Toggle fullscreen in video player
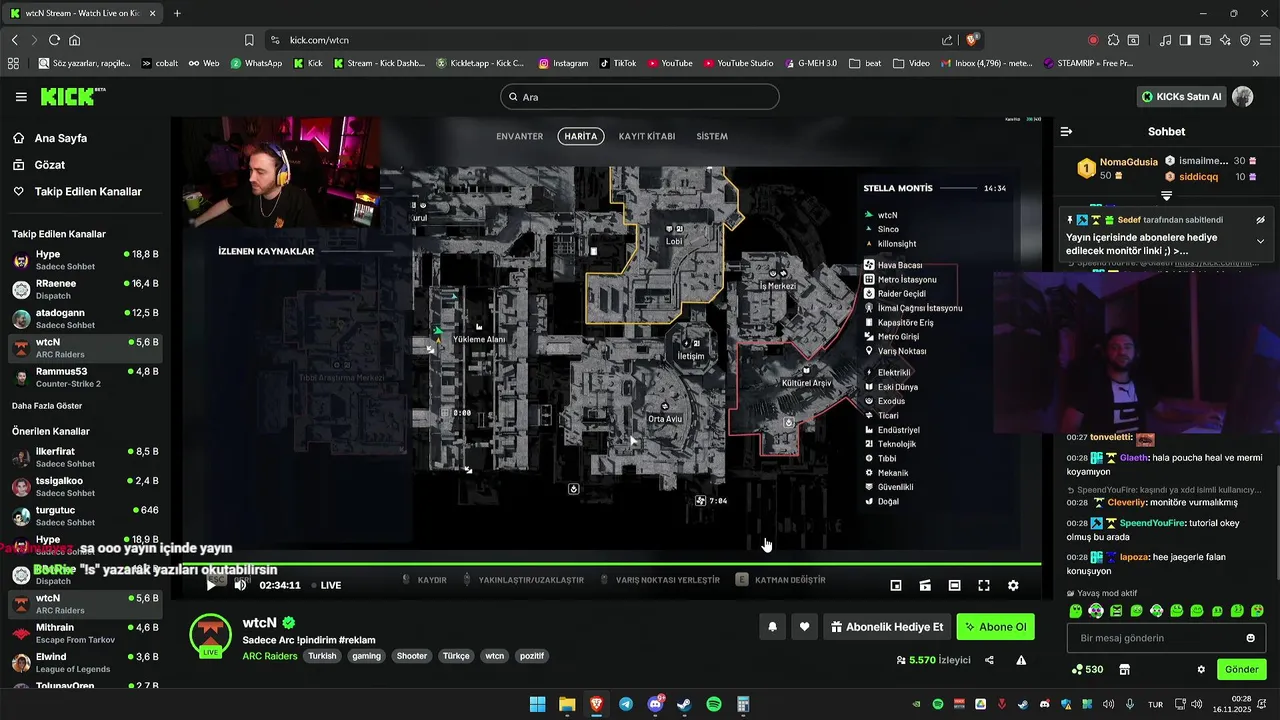The width and height of the screenshot is (1280, 720). 984,585
